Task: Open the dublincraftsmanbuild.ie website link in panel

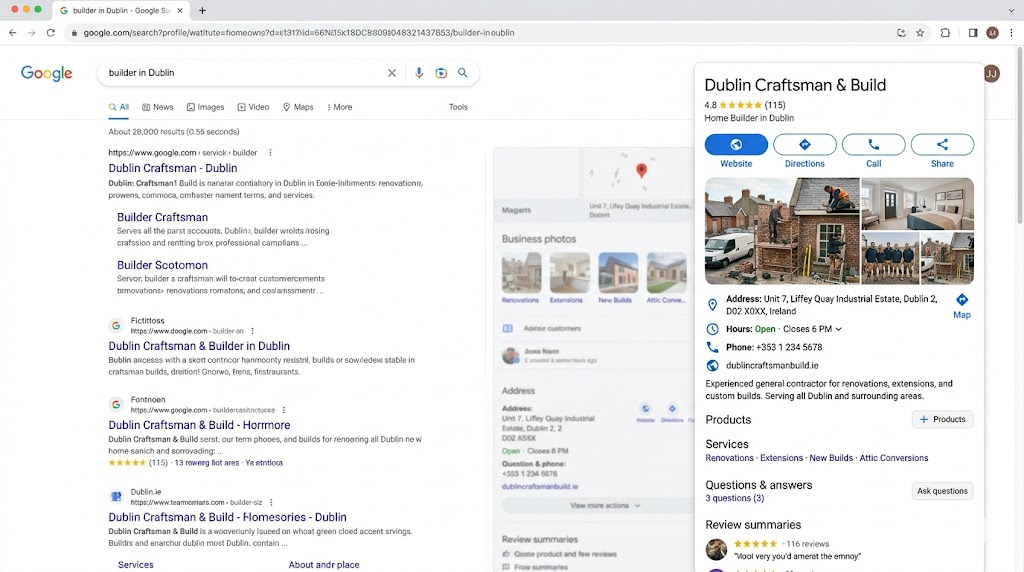Action: click(772, 366)
